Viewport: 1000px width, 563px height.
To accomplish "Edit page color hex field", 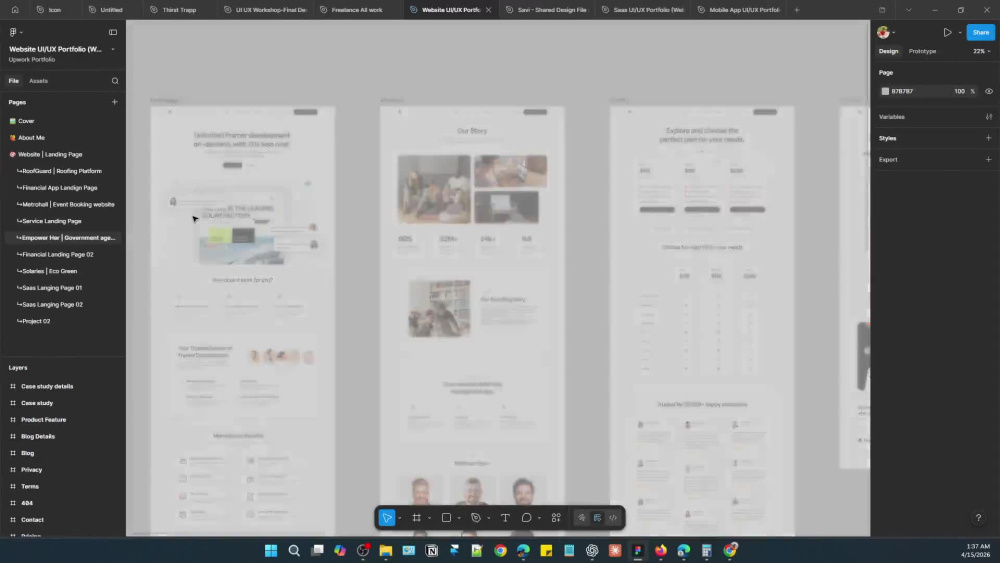I will [903, 91].
